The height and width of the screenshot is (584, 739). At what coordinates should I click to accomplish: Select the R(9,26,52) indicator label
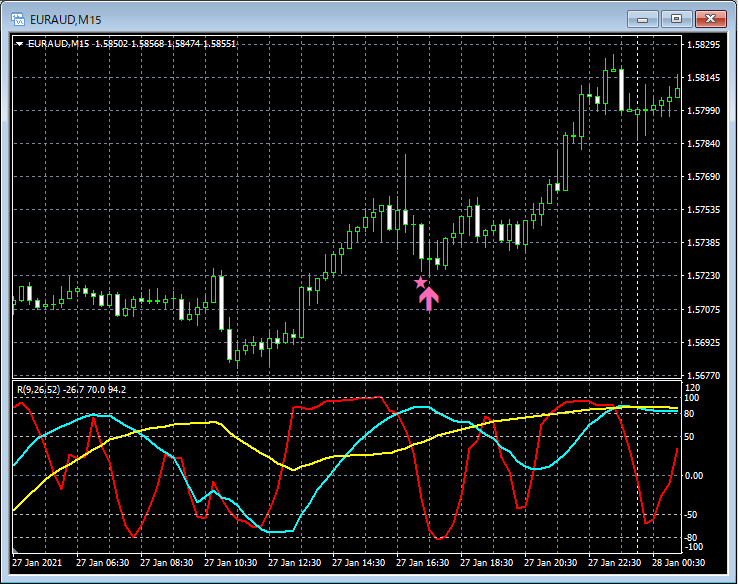[72, 390]
